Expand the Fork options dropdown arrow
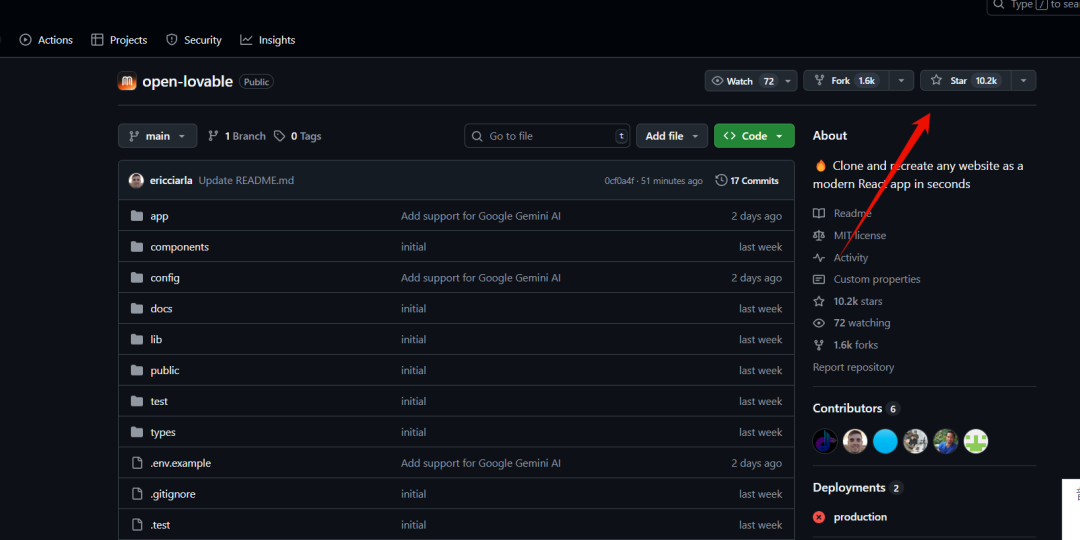1080x540 pixels. click(x=901, y=81)
